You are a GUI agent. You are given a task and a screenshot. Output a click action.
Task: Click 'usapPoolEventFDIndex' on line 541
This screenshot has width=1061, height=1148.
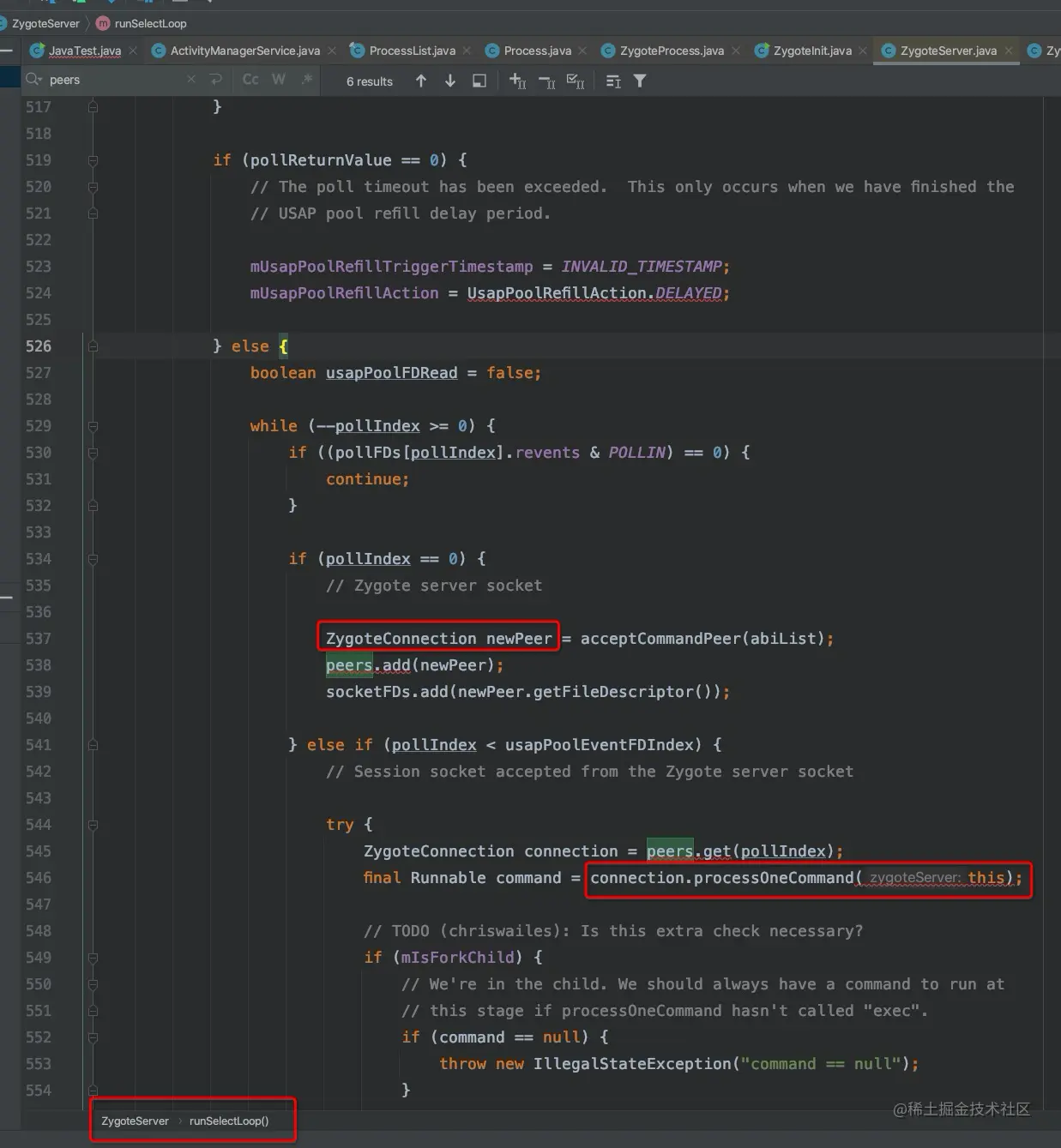pos(599,745)
